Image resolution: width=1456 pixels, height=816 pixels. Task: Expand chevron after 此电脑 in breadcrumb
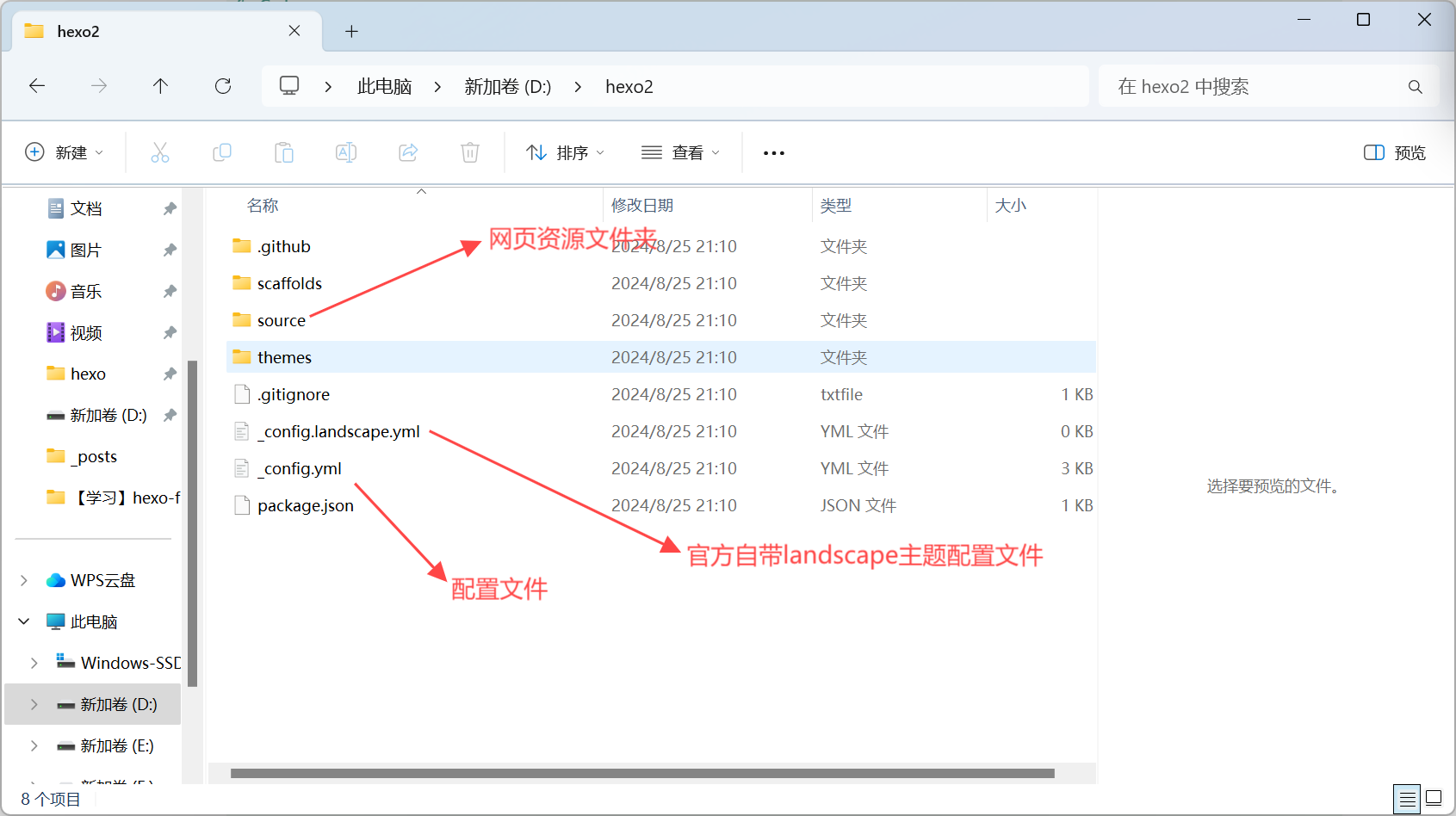point(437,87)
